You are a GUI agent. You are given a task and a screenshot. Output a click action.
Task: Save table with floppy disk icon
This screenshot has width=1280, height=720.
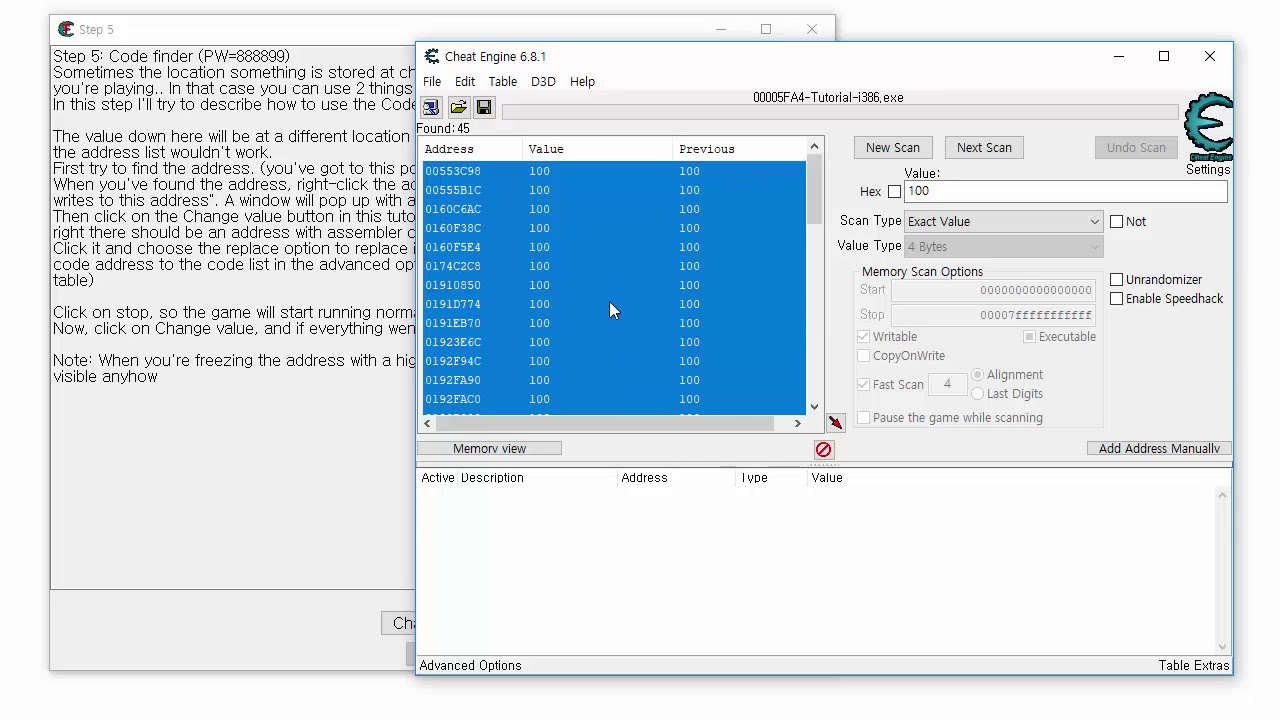click(x=484, y=107)
